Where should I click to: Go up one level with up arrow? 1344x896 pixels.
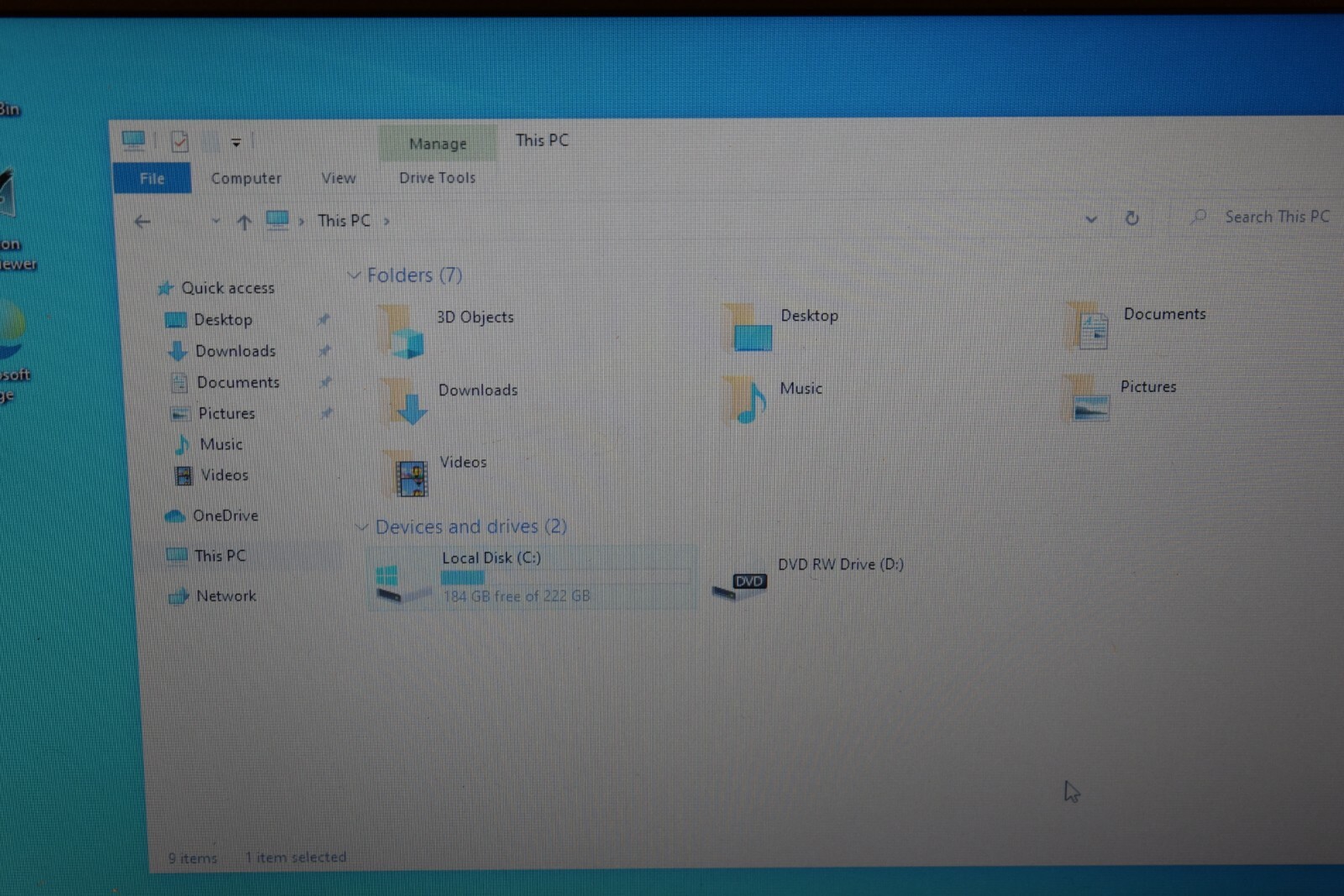coord(244,222)
